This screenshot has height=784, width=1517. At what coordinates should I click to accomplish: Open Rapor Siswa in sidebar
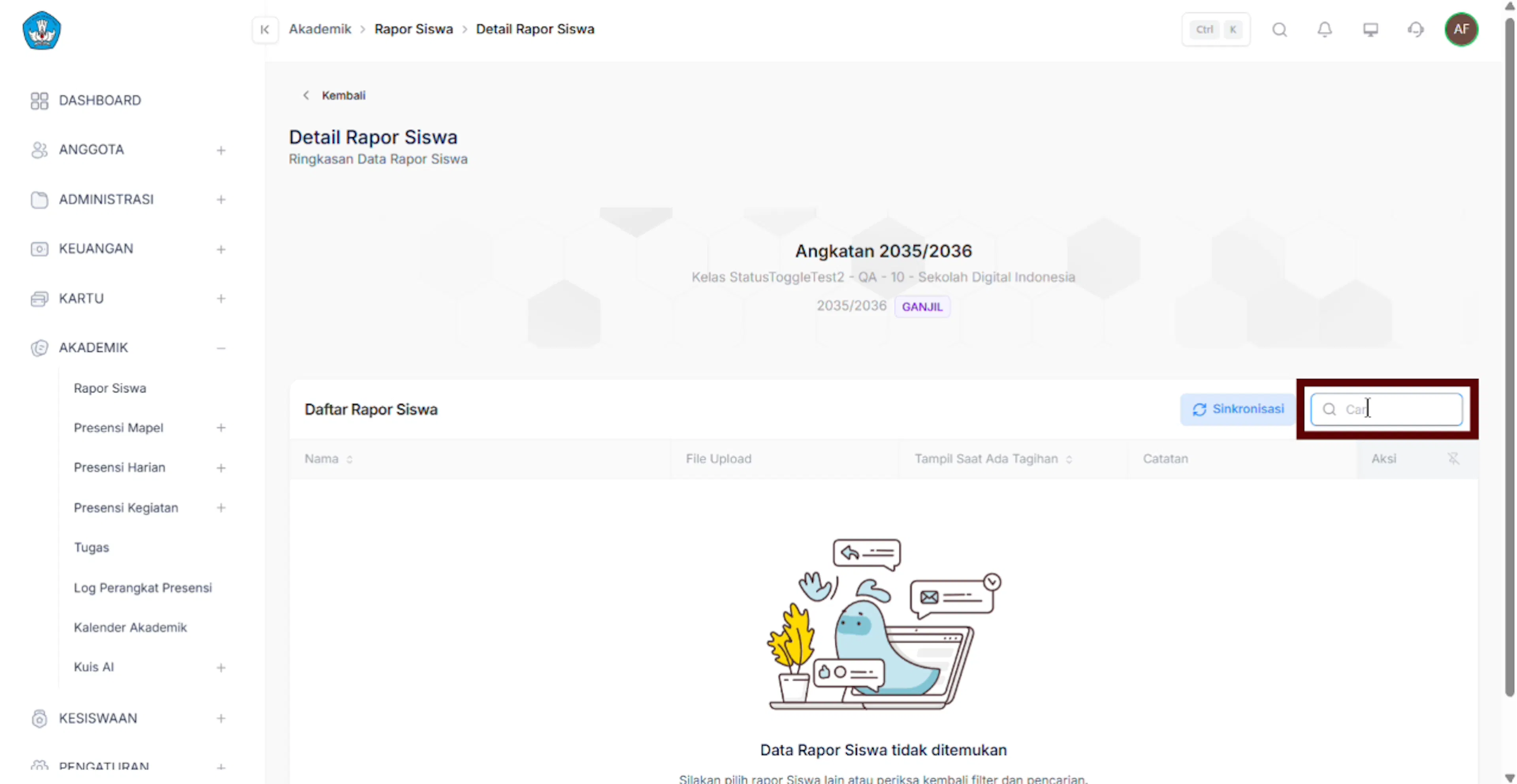click(x=110, y=389)
